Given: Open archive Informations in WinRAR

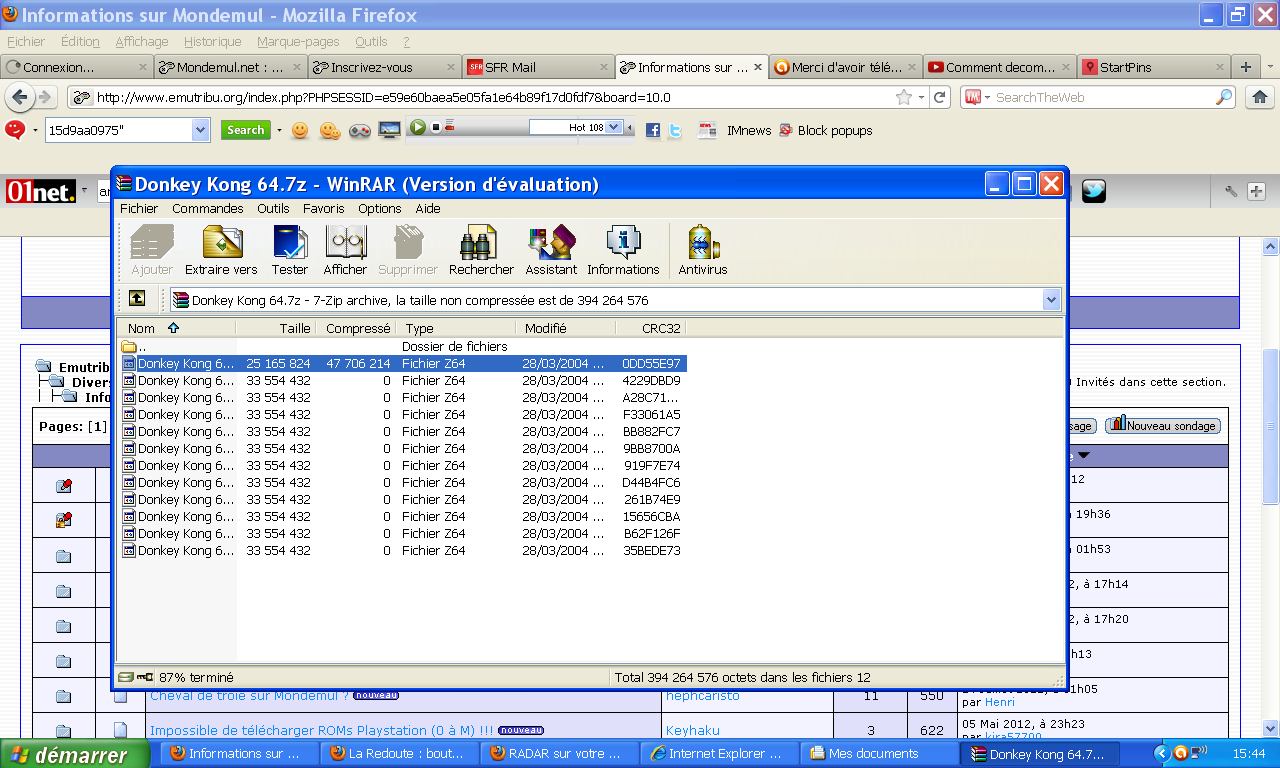Looking at the screenshot, I should coord(623,248).
